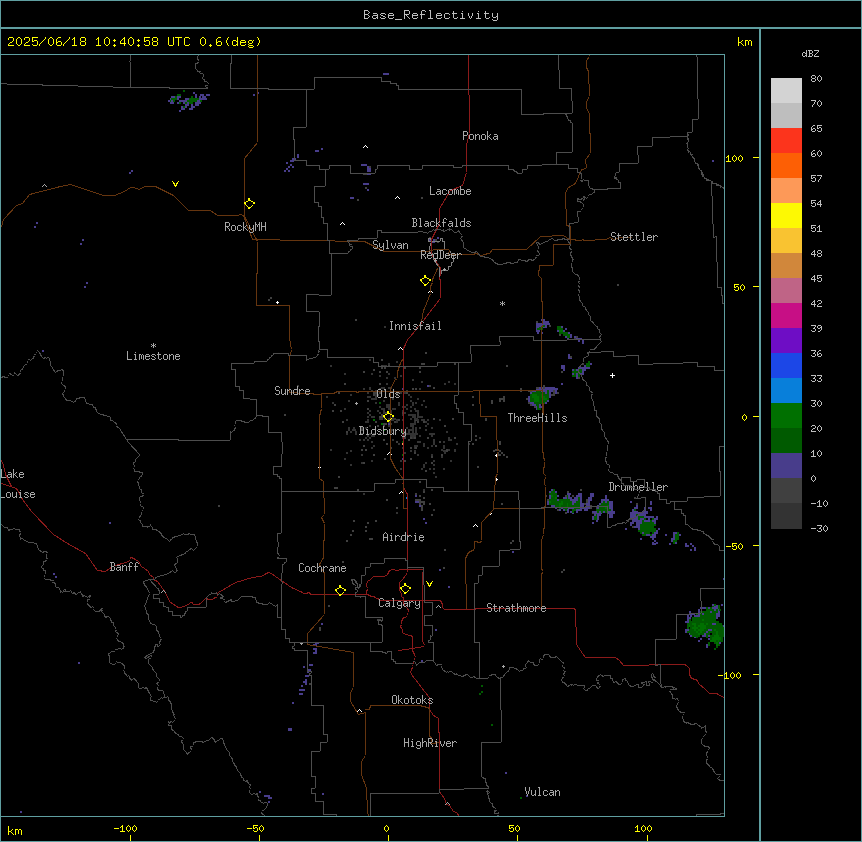Viewport: 862px width, 842px height.
Task: Click the -10 value in dBZ legend
Action: [819, 503]
